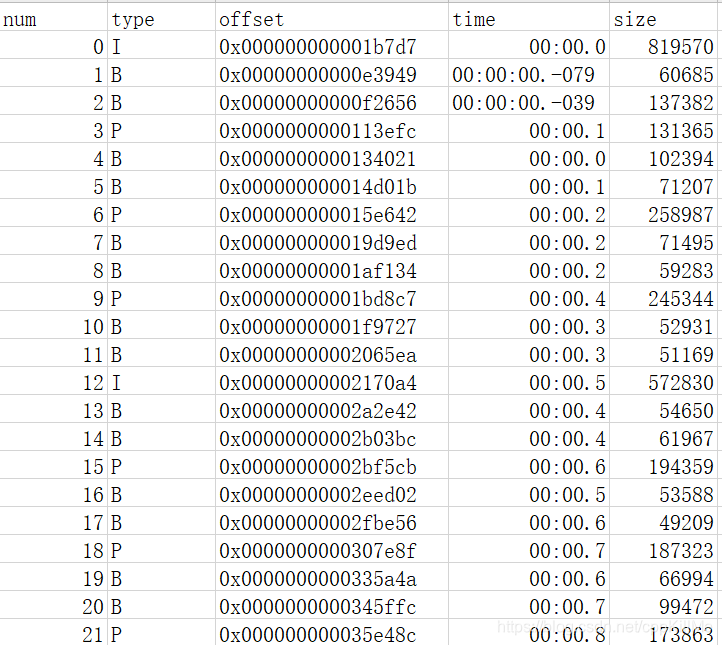Screen dimensions: 722x645
Task: Select offset cell 0x00000000002eed02
Action: coord(332,495)
